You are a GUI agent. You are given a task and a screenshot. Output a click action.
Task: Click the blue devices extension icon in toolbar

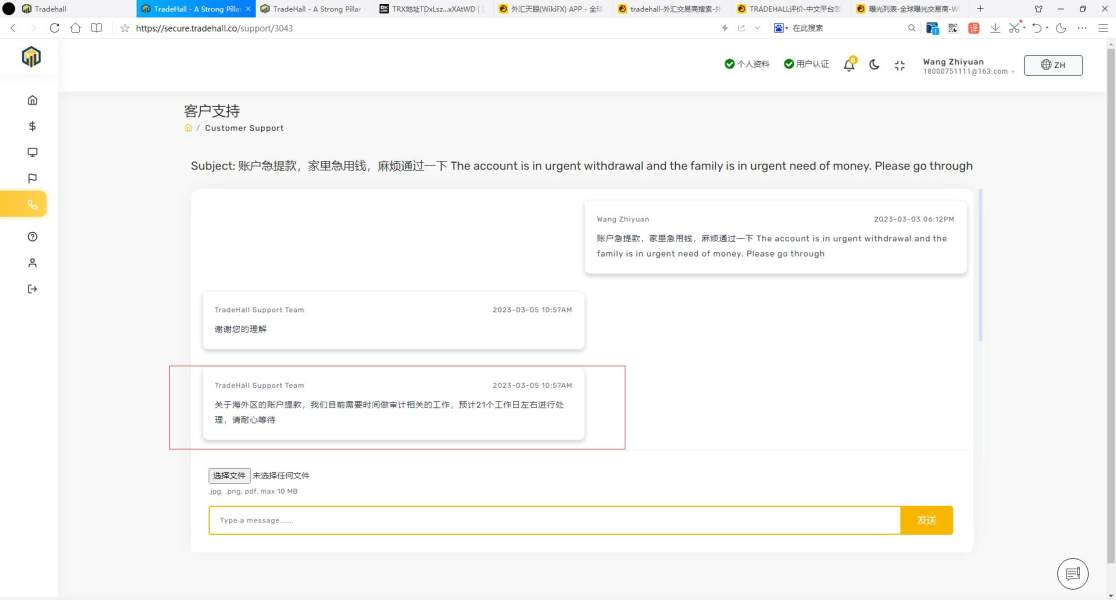(x=932, y=28)
